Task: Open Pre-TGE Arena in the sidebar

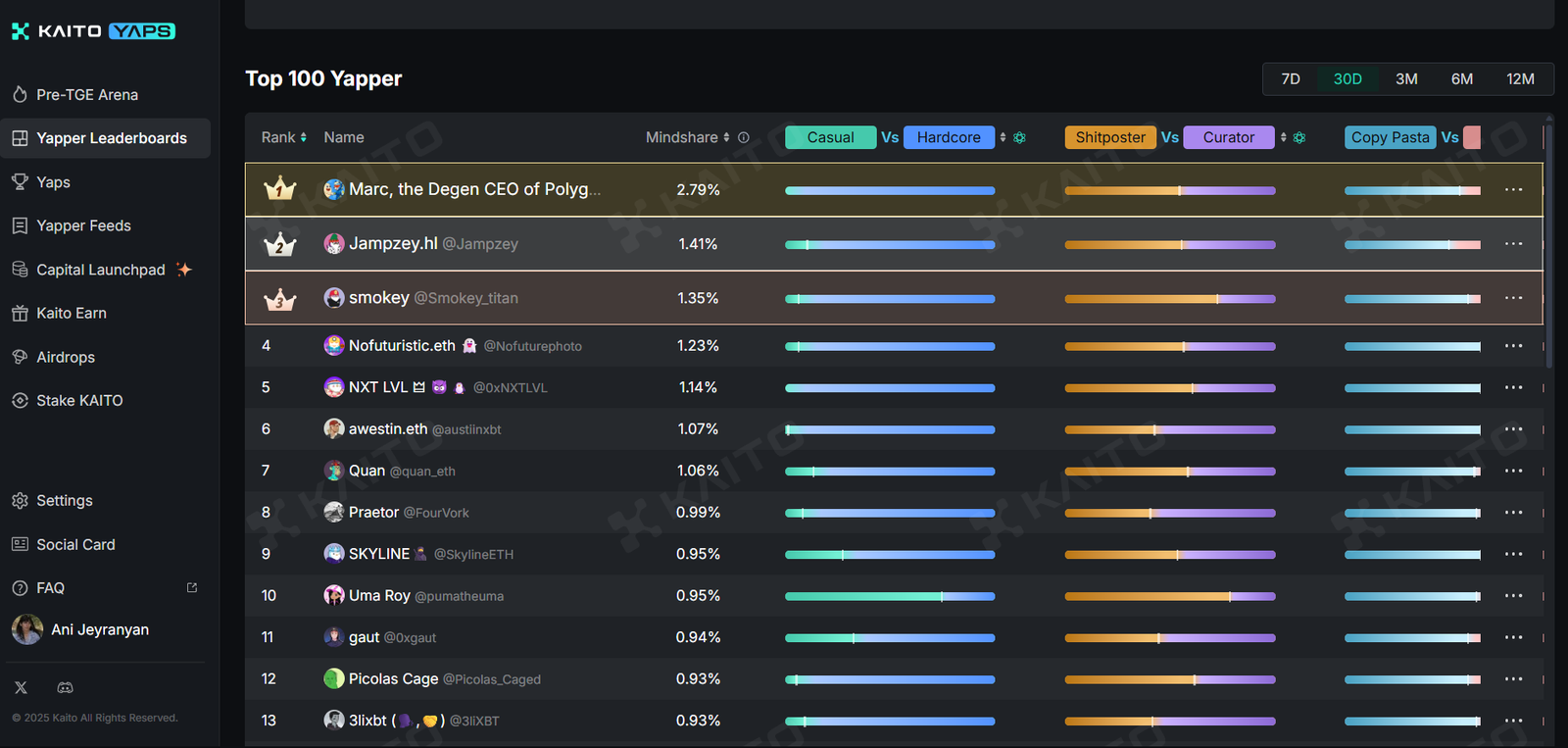Action: (87, 95)
